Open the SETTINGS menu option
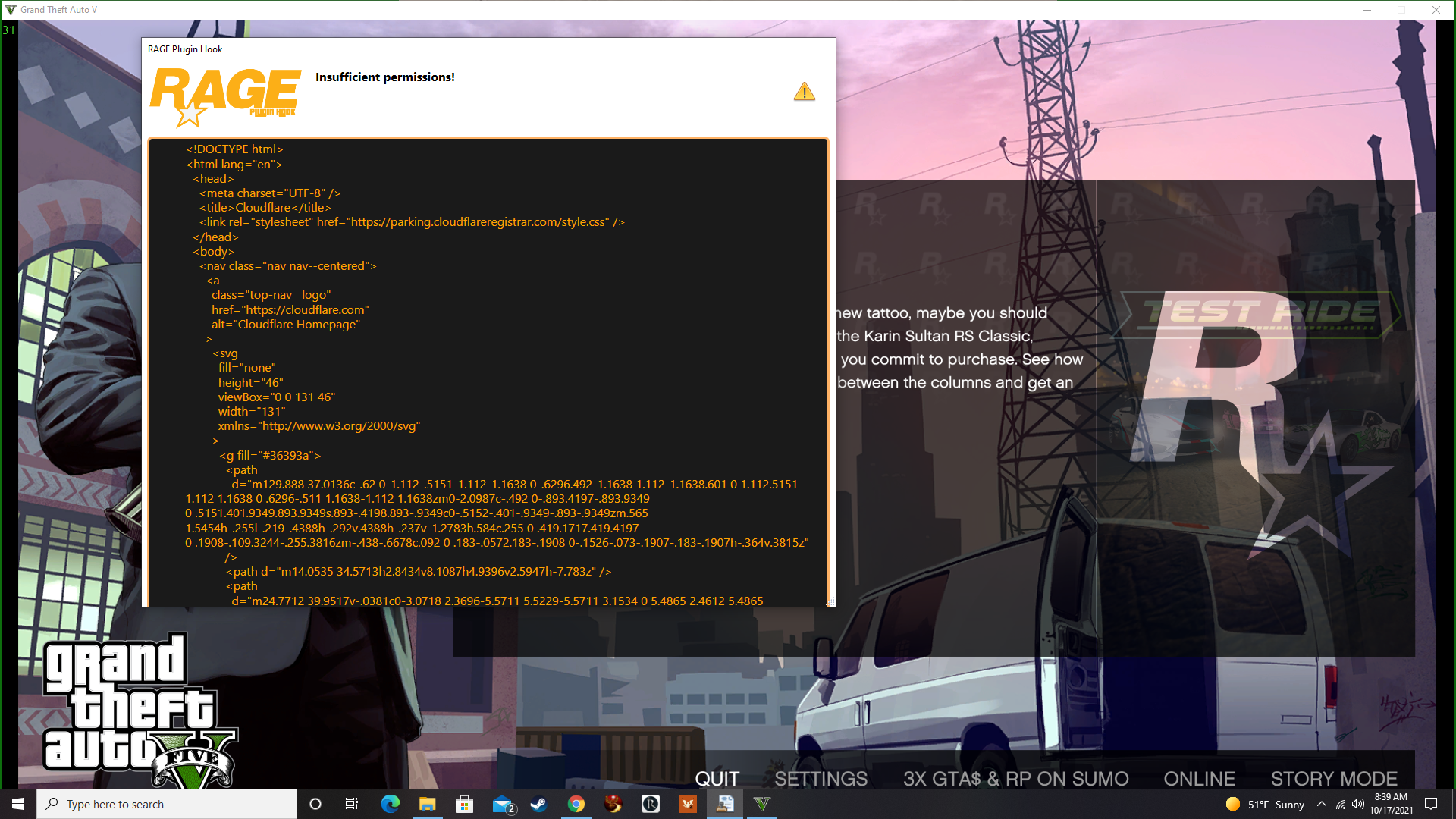 tap(821, 779)
